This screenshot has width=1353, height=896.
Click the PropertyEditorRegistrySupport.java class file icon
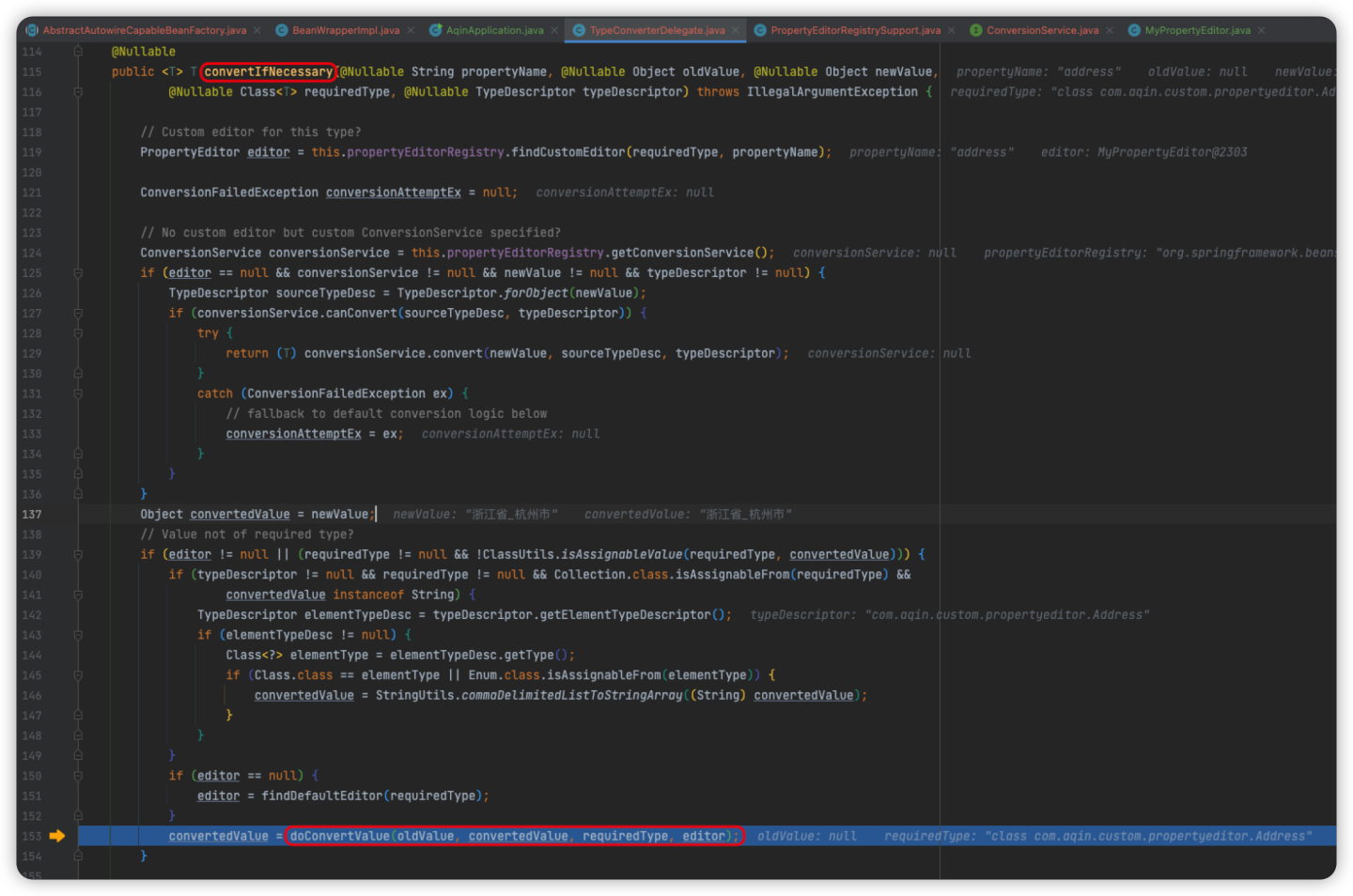point(759,30)
